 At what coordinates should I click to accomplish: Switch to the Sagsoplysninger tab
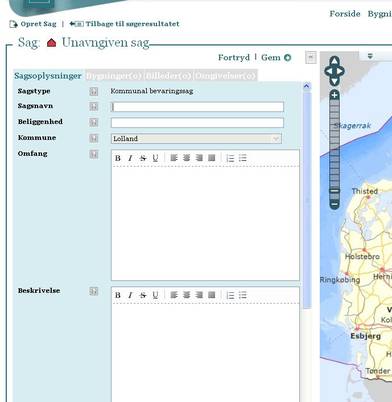tap(48, 76)
